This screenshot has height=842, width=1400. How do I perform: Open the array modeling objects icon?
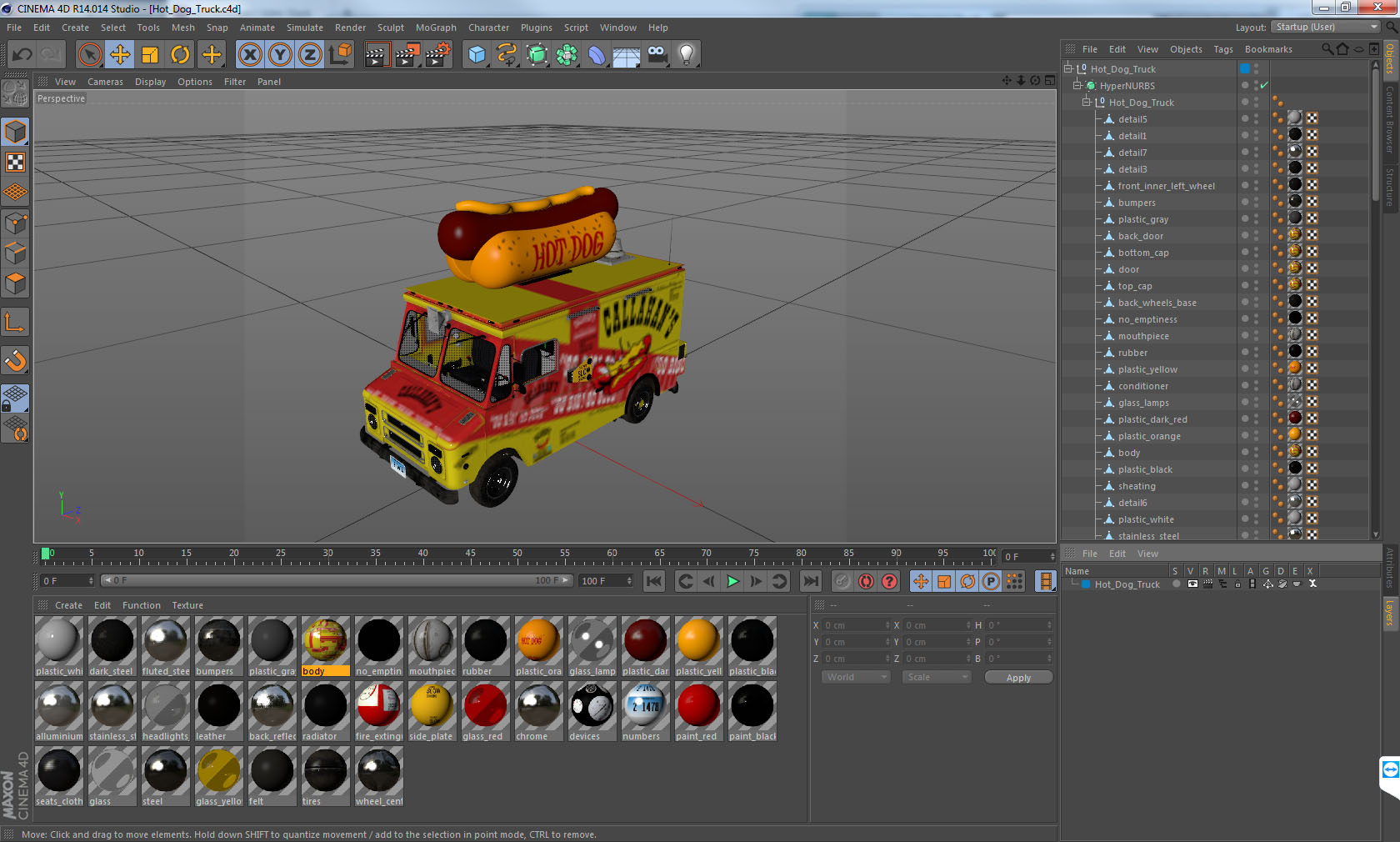tap(567, 55)
